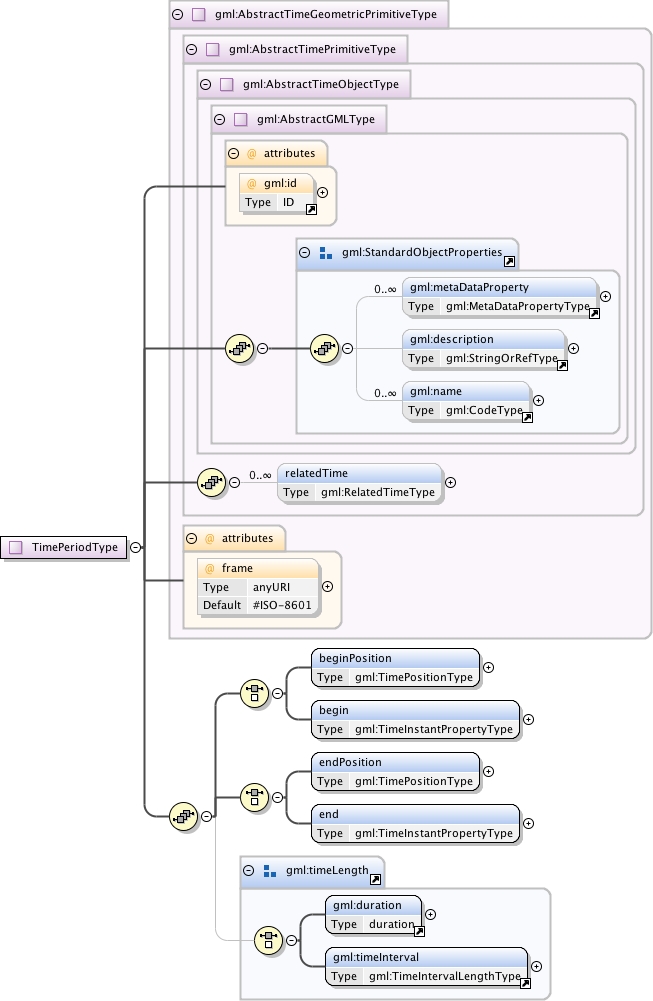Select the #ISO-8601 default value

point(282,605)
